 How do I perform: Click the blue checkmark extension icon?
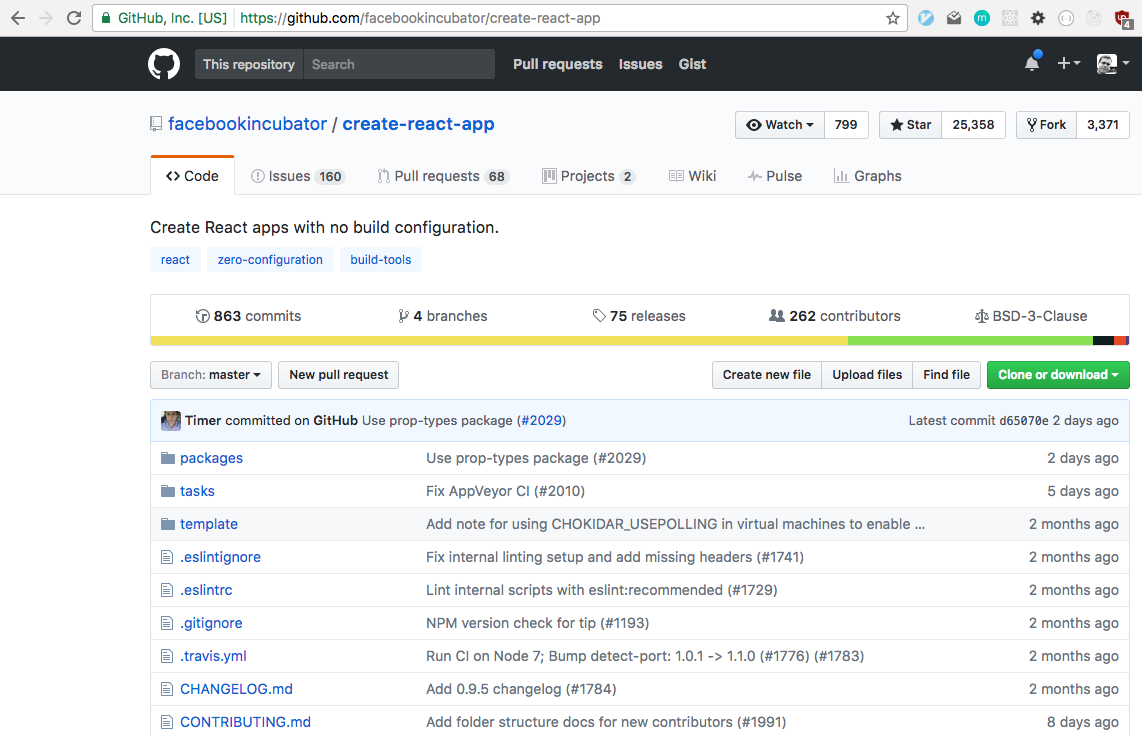click(926, 18)
